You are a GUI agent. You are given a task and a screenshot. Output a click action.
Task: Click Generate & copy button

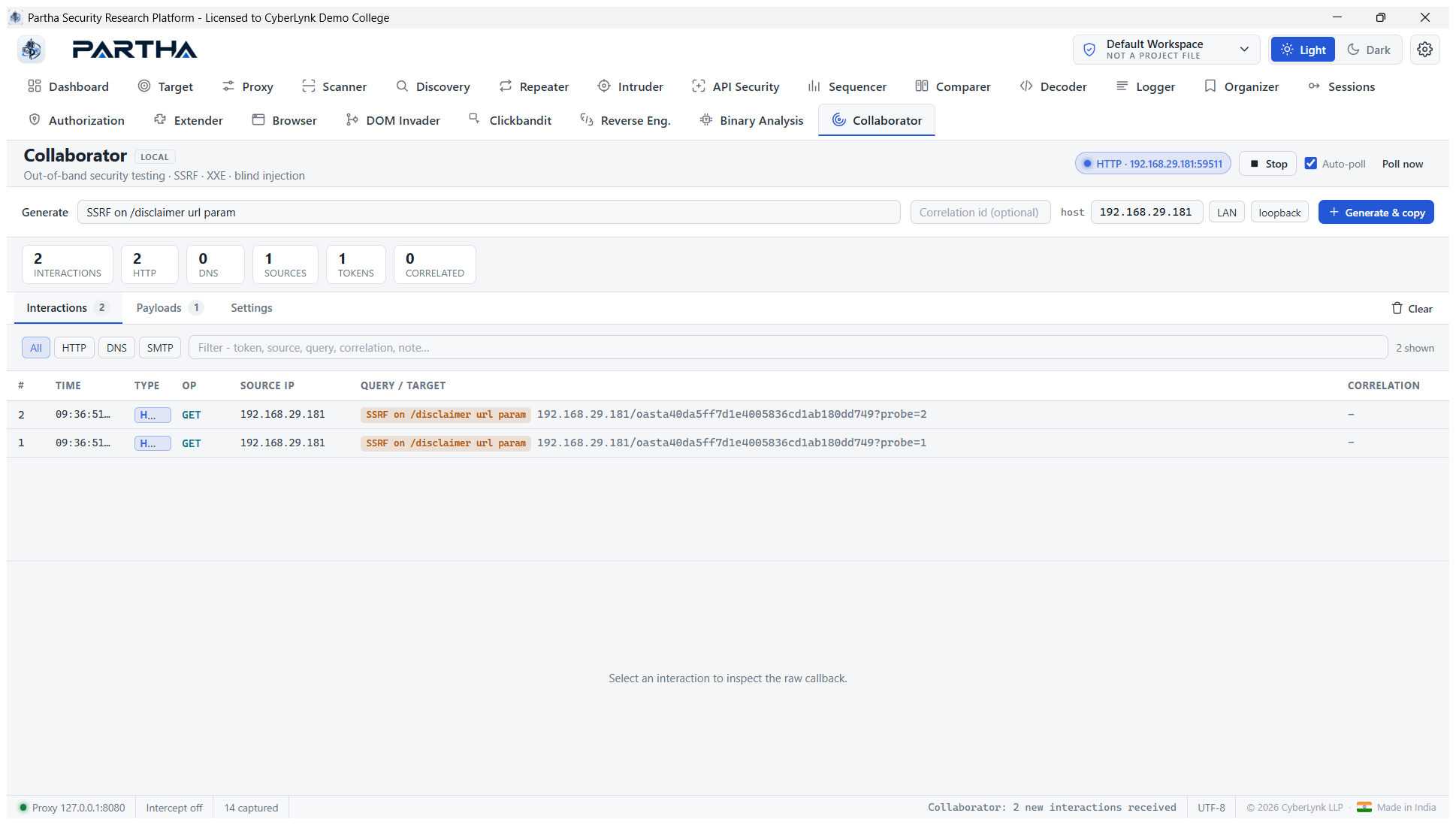(x=1376, y=213)
